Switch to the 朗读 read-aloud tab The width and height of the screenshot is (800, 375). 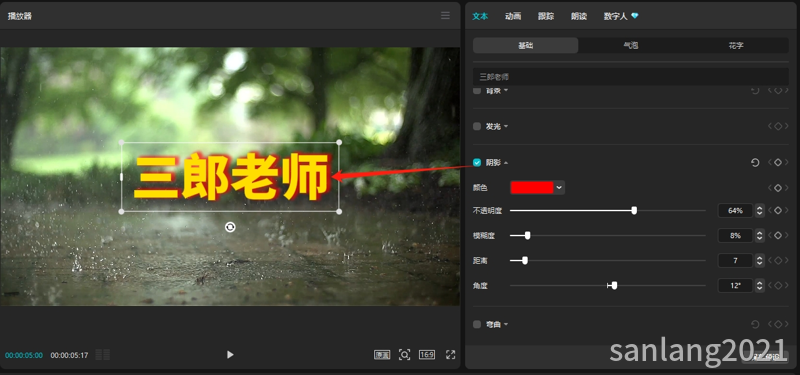(579, 16)
